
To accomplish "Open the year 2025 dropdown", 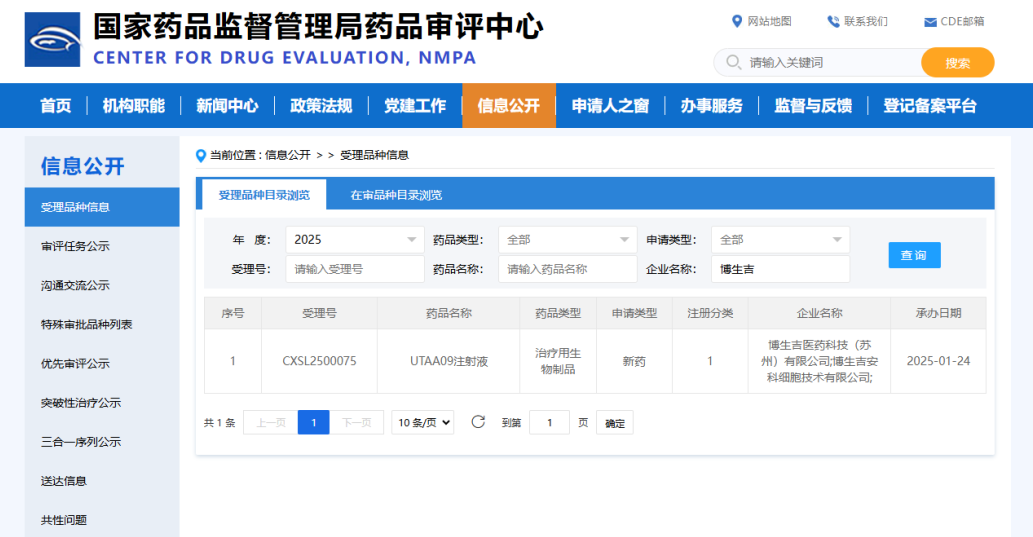I will pos(355,240).
